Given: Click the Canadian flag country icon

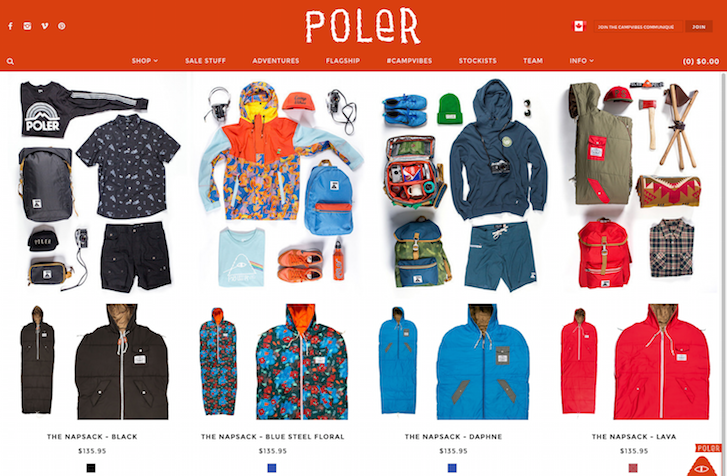Looking at the screenshot, I should pyautogui.click(x=578, y=26).
